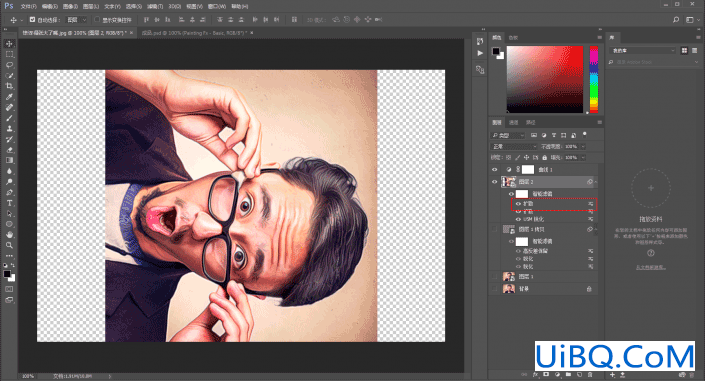Select the Brush tool
The height and width of the screenshot is (381, 705).
[x=9, y=118]
